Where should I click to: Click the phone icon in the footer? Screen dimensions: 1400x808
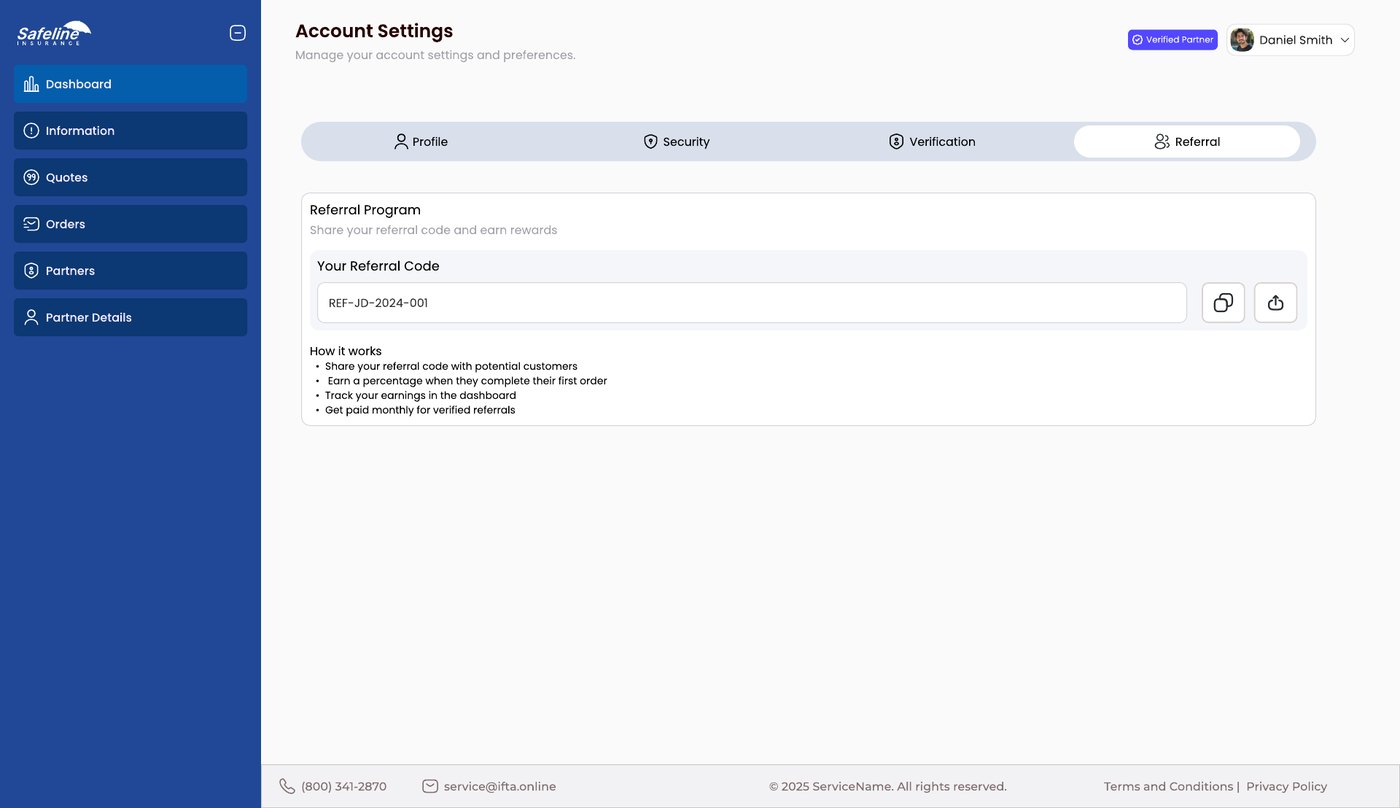point(287,786)
